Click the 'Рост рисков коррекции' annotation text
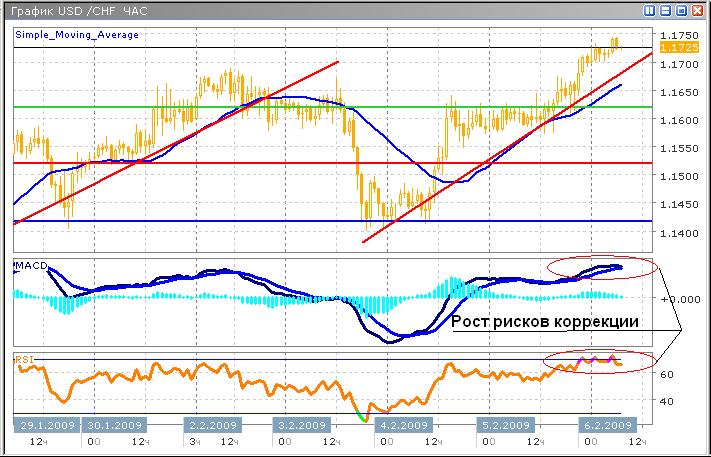This screenshot has height=457, width=711. (x=545, y=324)
